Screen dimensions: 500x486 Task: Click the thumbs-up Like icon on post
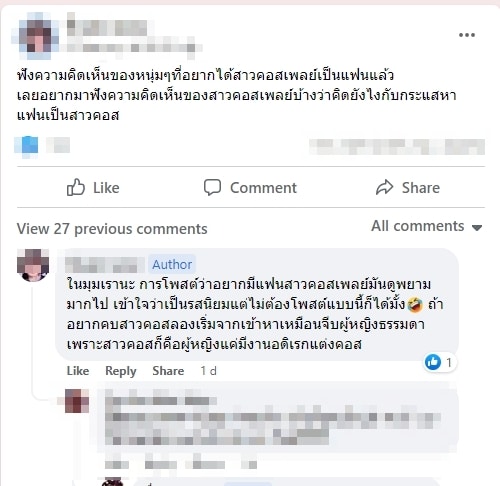[76, 187]
